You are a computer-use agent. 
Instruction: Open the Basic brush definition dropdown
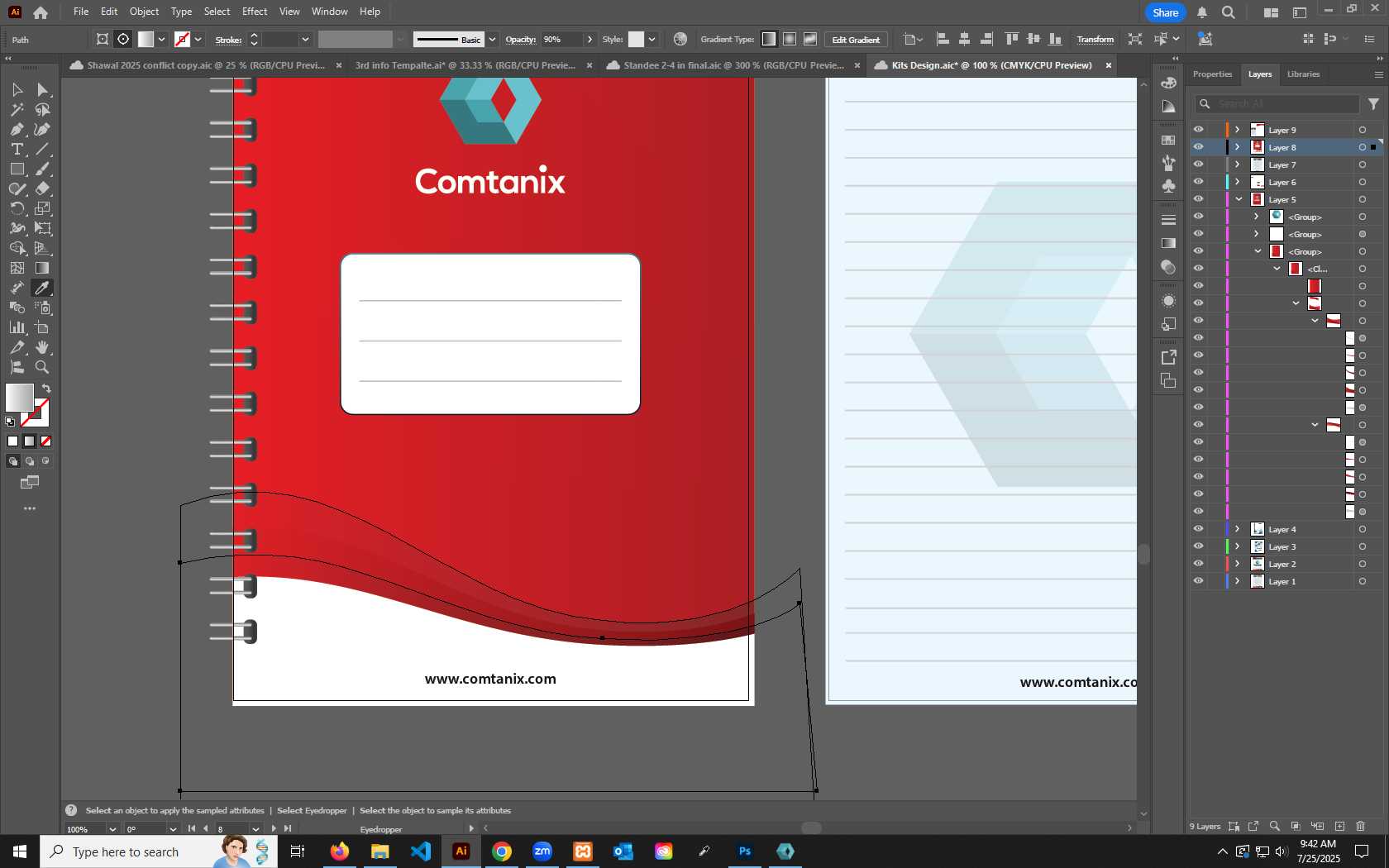coord(492,39)
